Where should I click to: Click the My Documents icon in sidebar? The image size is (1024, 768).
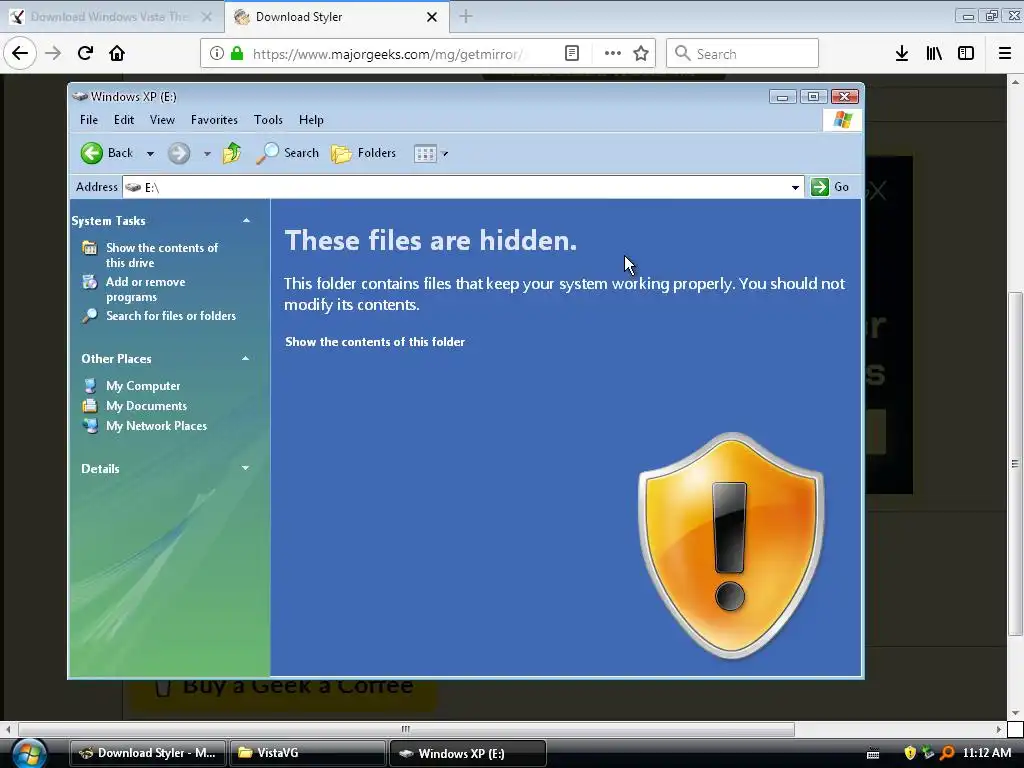pos(90,406)
